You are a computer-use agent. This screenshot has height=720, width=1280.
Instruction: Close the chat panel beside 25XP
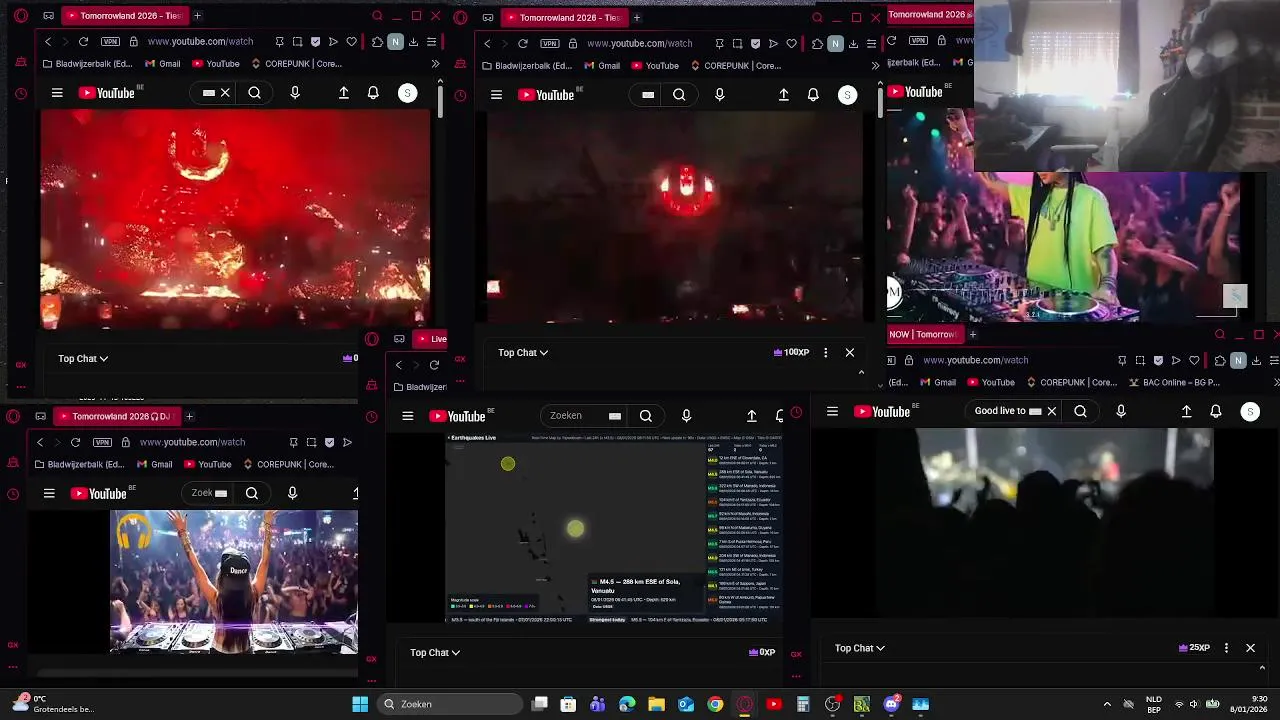pos(1250,648)
